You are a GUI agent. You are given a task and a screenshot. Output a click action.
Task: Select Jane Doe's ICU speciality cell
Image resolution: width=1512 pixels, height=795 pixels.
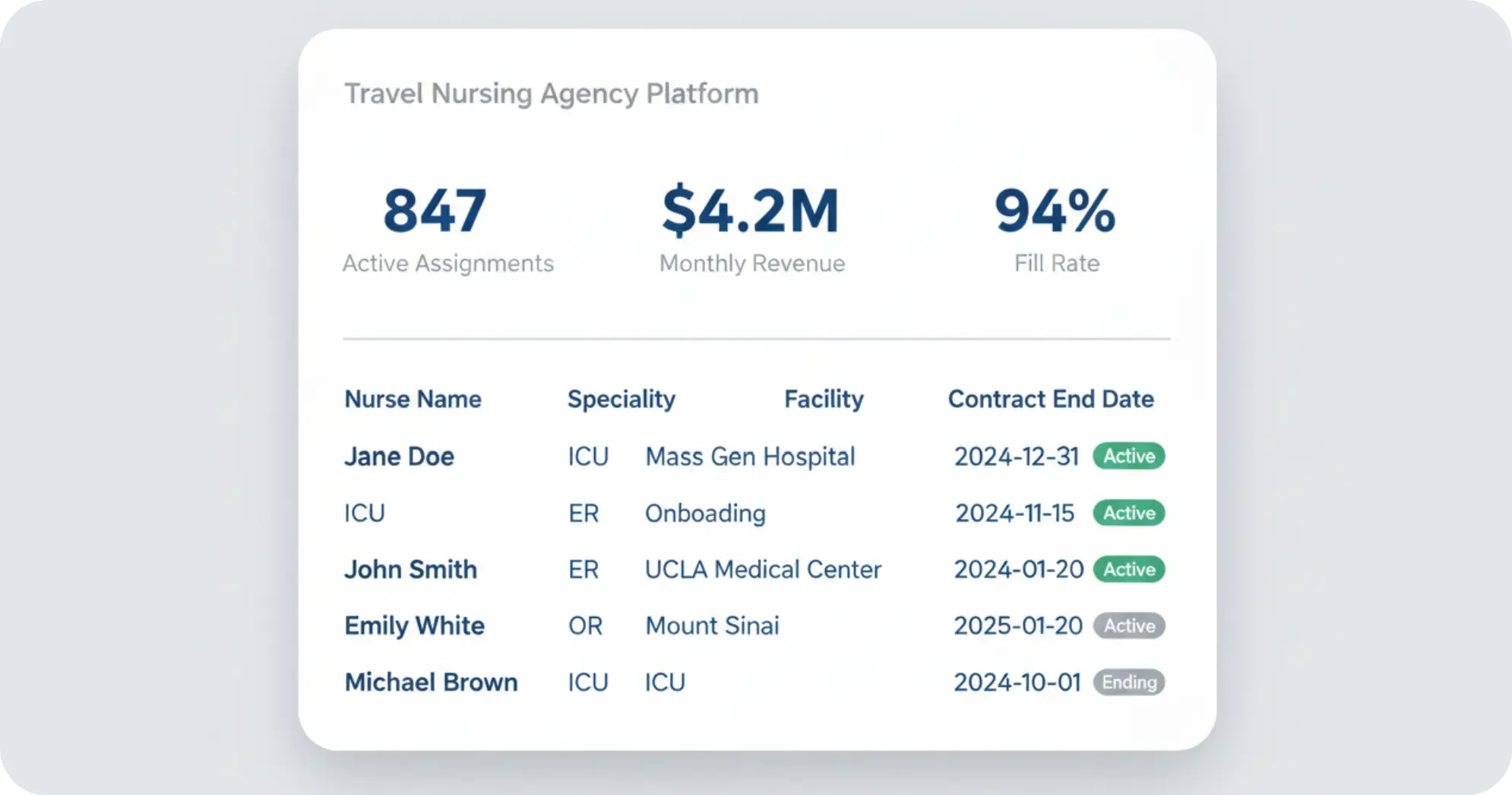pyautogui.click(x=588, y=456)
